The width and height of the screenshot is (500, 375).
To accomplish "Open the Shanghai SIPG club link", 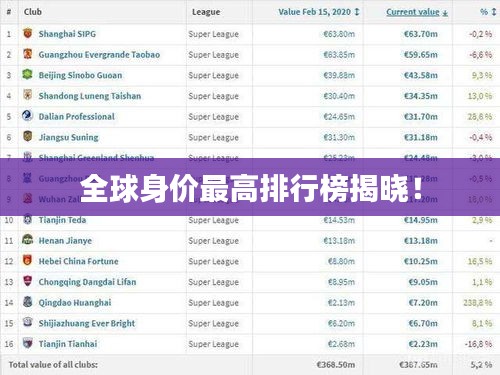I will pyautogui.click(x=67, y=34).
